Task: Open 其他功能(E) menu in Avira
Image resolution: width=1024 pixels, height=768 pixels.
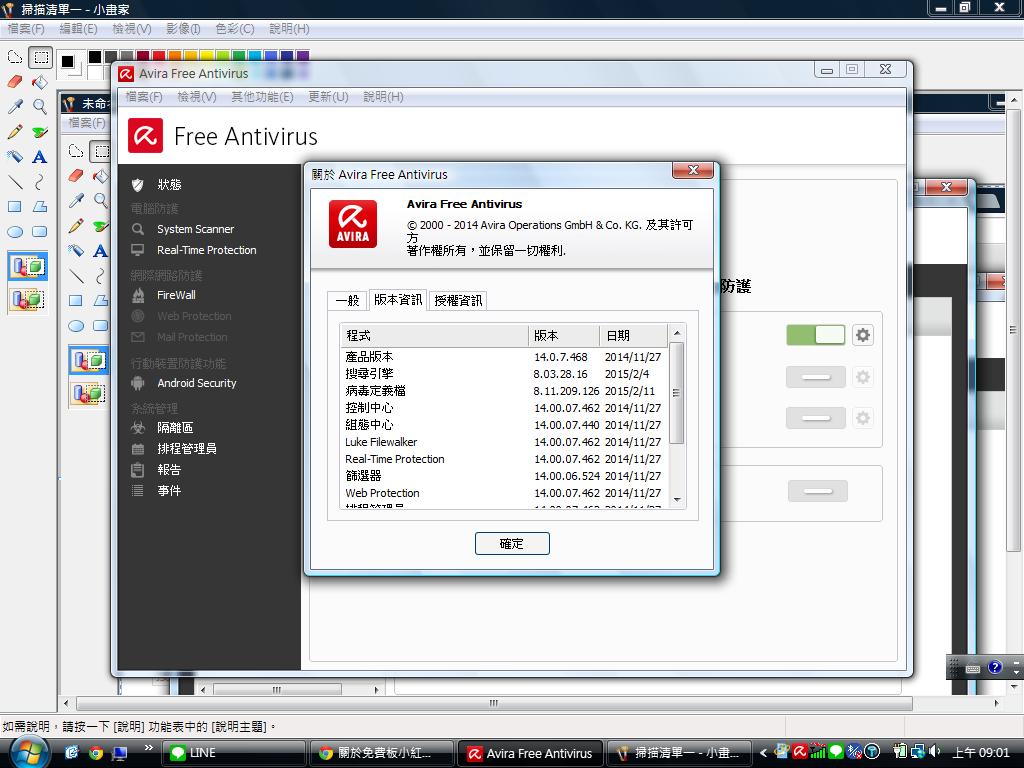Action: click(262, 97)
